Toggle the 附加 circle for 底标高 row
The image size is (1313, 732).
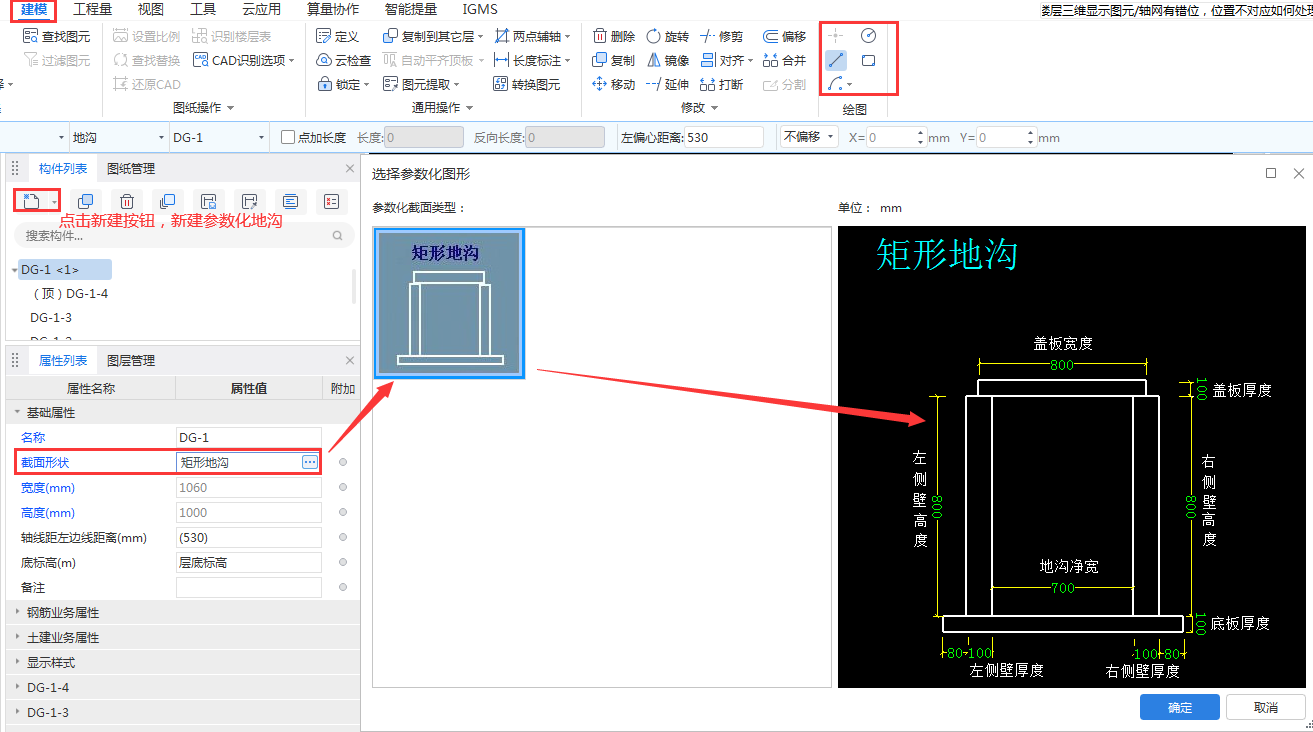coord(343,562)
